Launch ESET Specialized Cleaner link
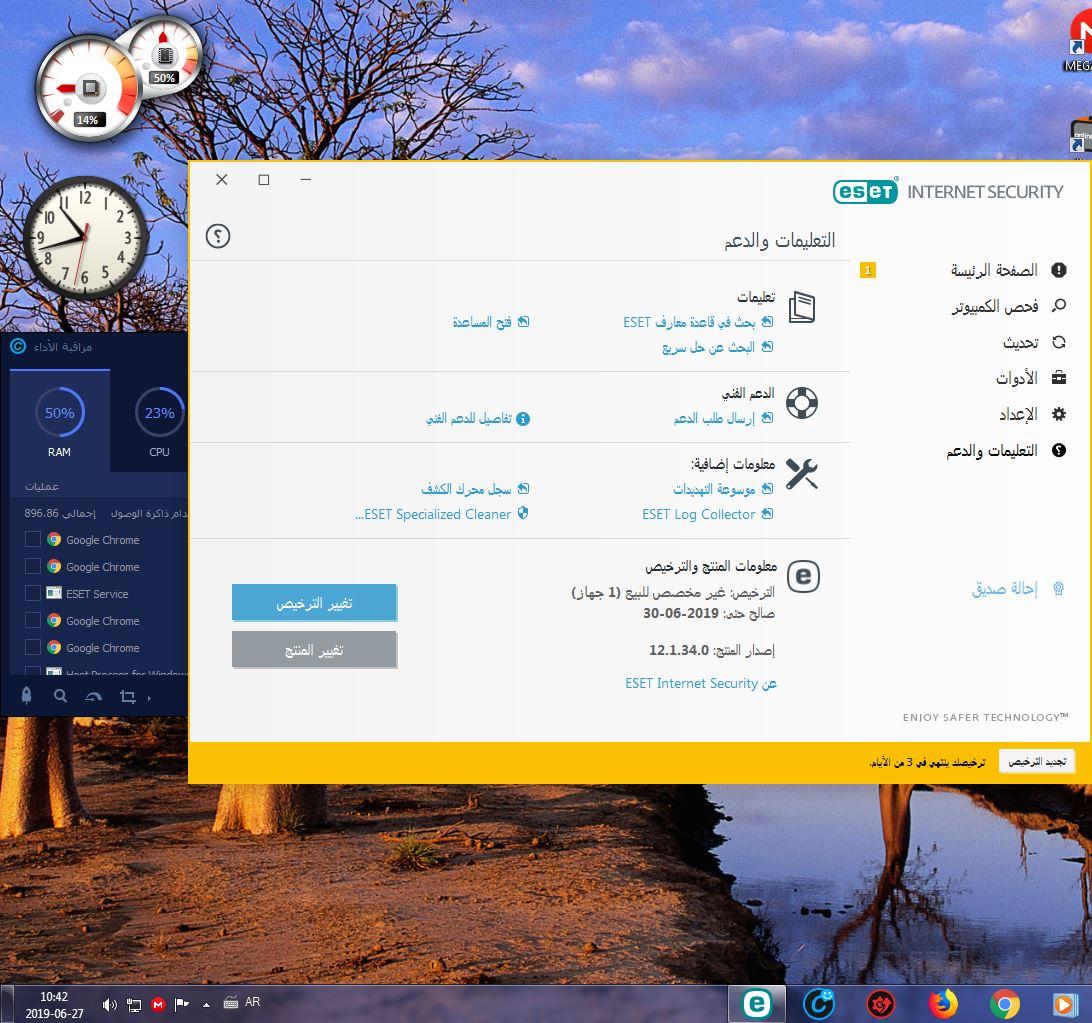1092x1023 pixels. (433, 514)
